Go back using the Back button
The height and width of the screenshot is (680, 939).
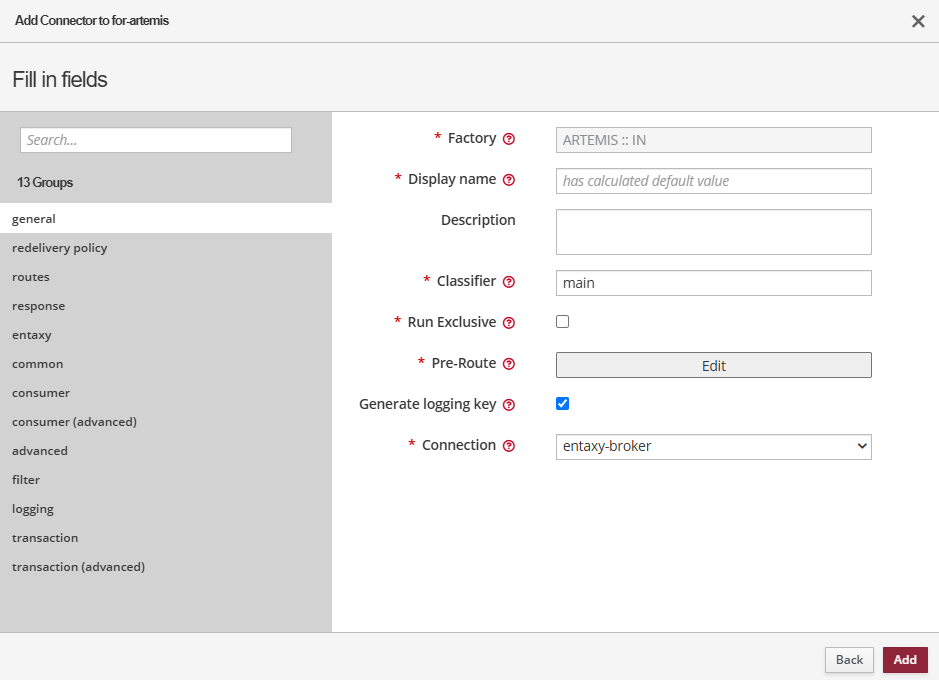849,660
